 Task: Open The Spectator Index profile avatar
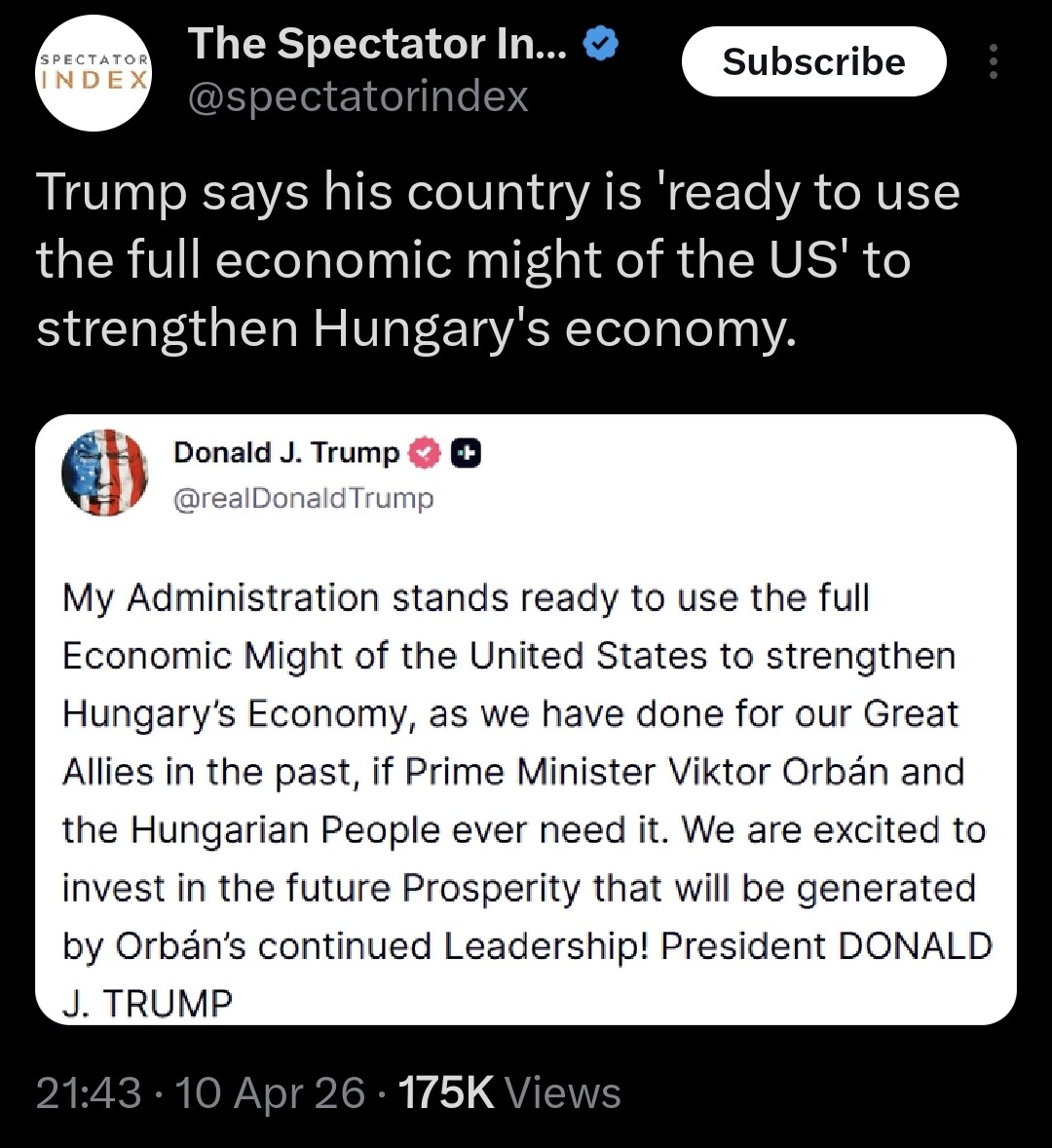coord(94,72)
